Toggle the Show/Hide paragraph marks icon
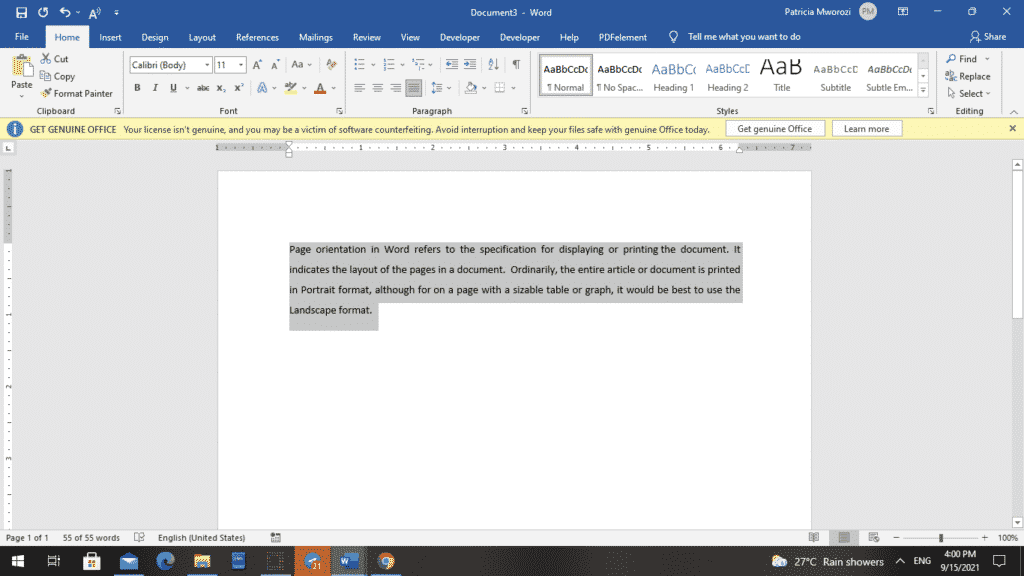1024x576 pixels. point(516,64)
